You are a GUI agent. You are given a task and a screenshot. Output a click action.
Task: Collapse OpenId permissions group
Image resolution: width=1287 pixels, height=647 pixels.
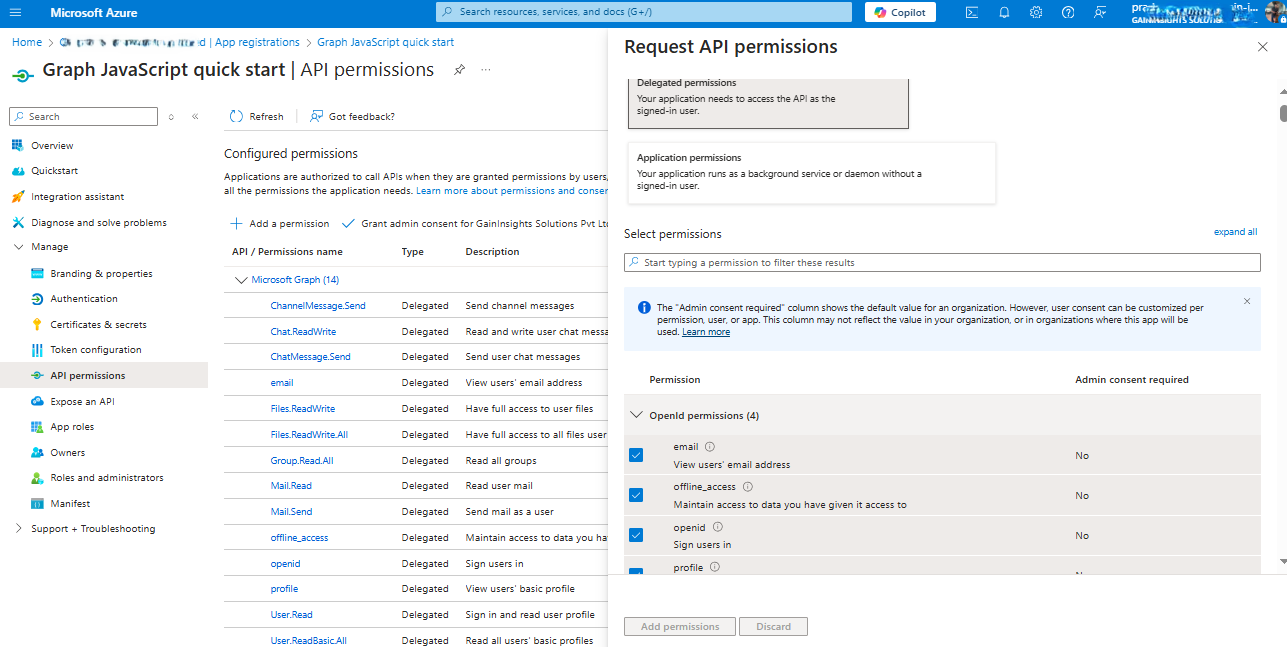[x=637, y=414]
